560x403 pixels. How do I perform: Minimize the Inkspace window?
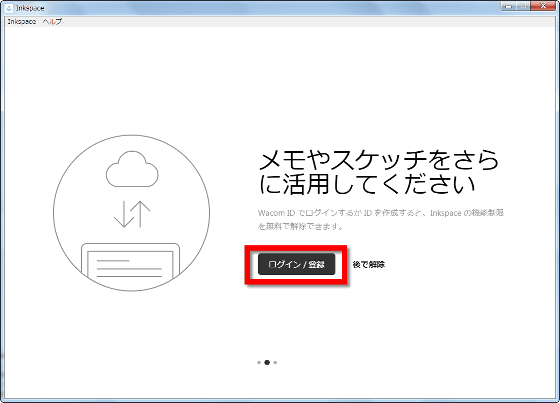coord(509,6)
